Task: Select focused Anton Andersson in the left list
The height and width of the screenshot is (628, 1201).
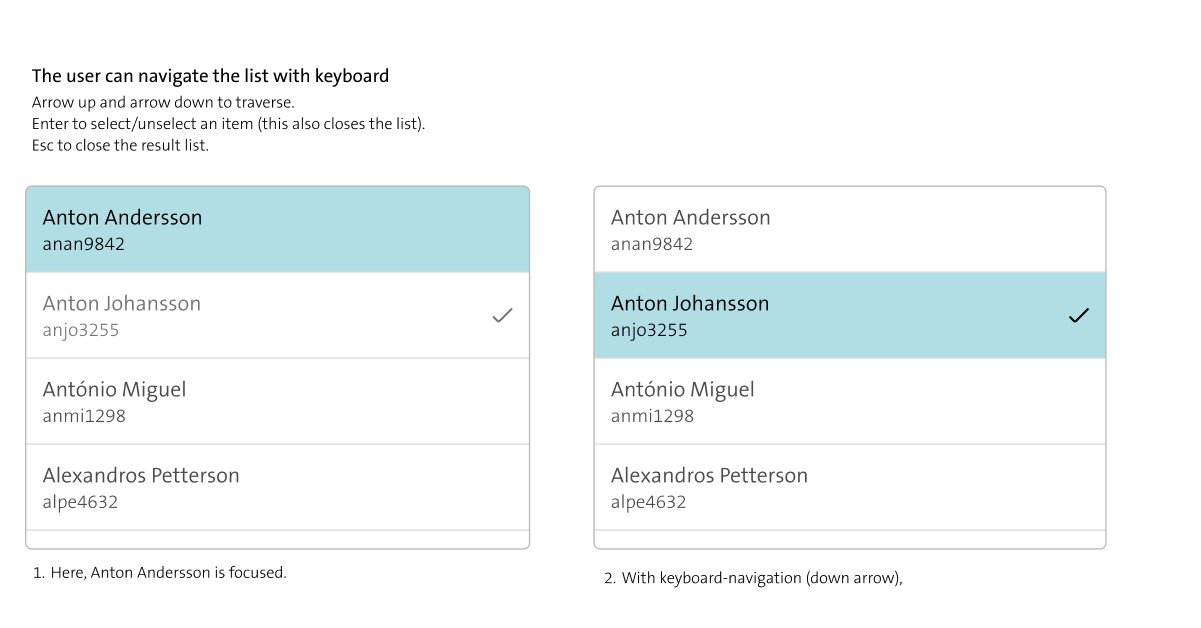Action: coord(122,218)
